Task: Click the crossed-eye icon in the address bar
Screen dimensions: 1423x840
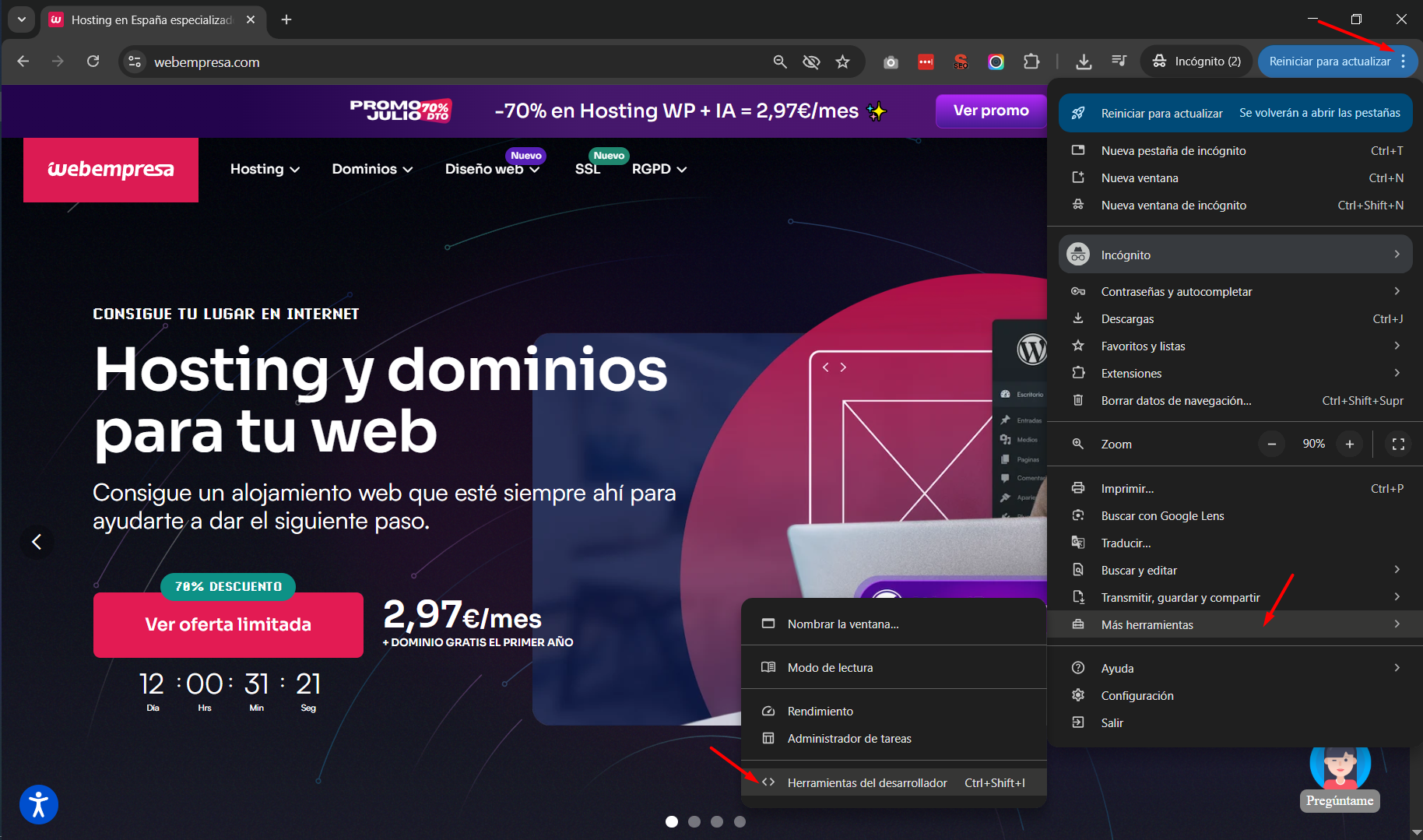Action: (811, 62)
